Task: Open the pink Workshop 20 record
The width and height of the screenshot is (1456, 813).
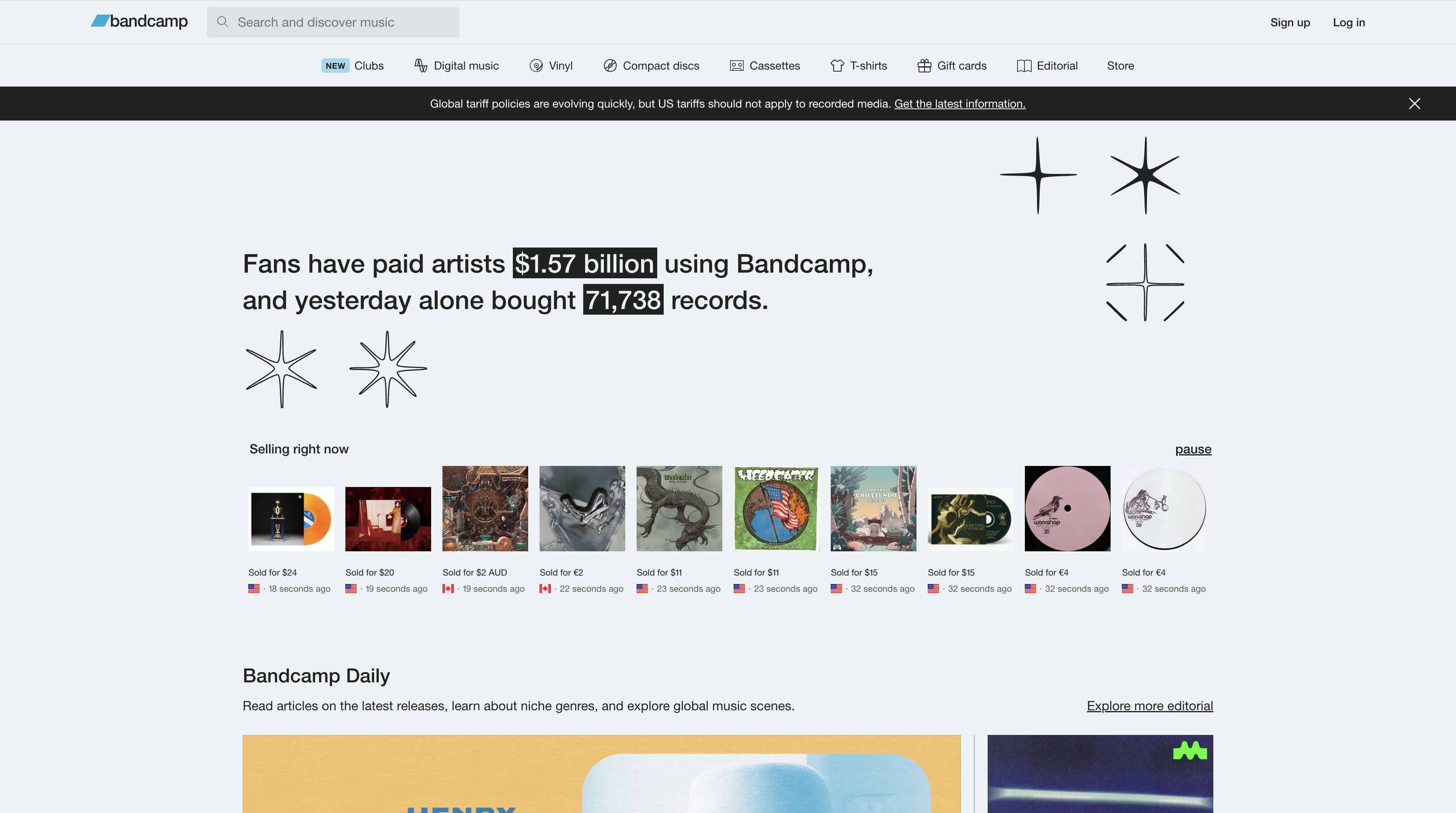Action: [x=1068, y=508]
